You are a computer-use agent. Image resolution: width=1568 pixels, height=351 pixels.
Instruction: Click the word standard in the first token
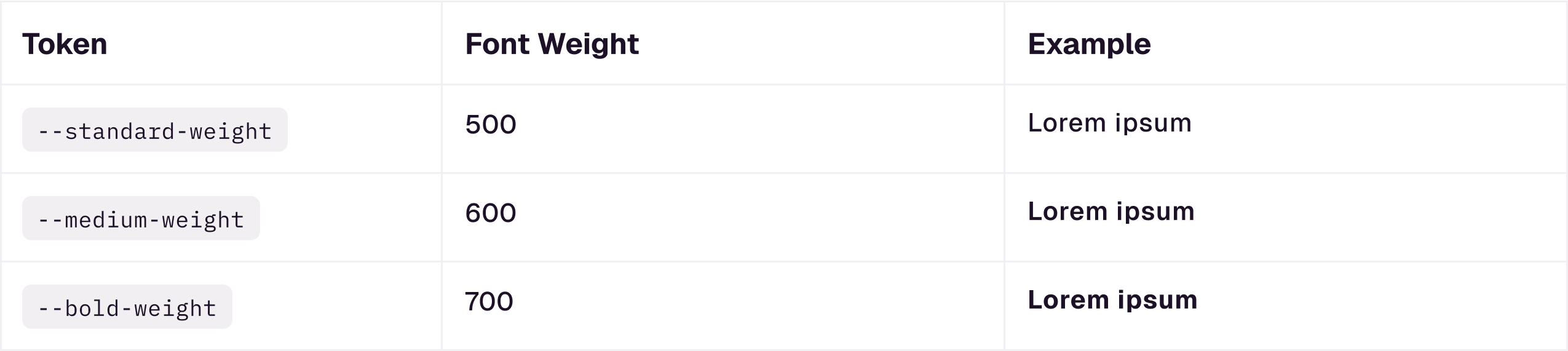(x=120, y=131)
